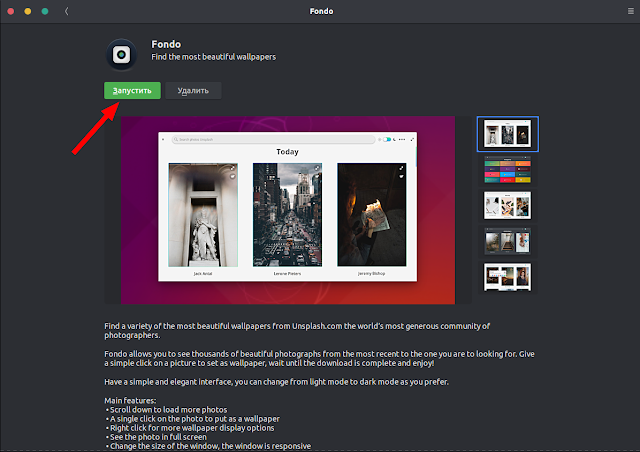Click 'Right click for more wallpaper display options' line
The height and width of the screenshot is (452, 640).
190,428
